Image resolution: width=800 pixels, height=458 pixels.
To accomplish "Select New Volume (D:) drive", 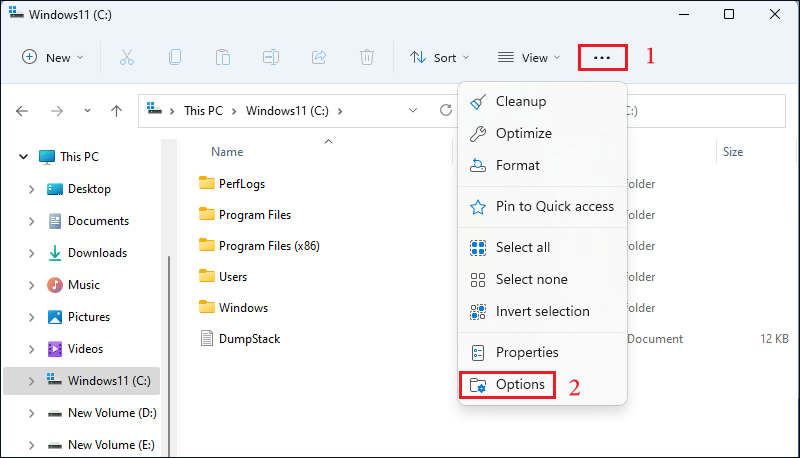I will 112,413.
